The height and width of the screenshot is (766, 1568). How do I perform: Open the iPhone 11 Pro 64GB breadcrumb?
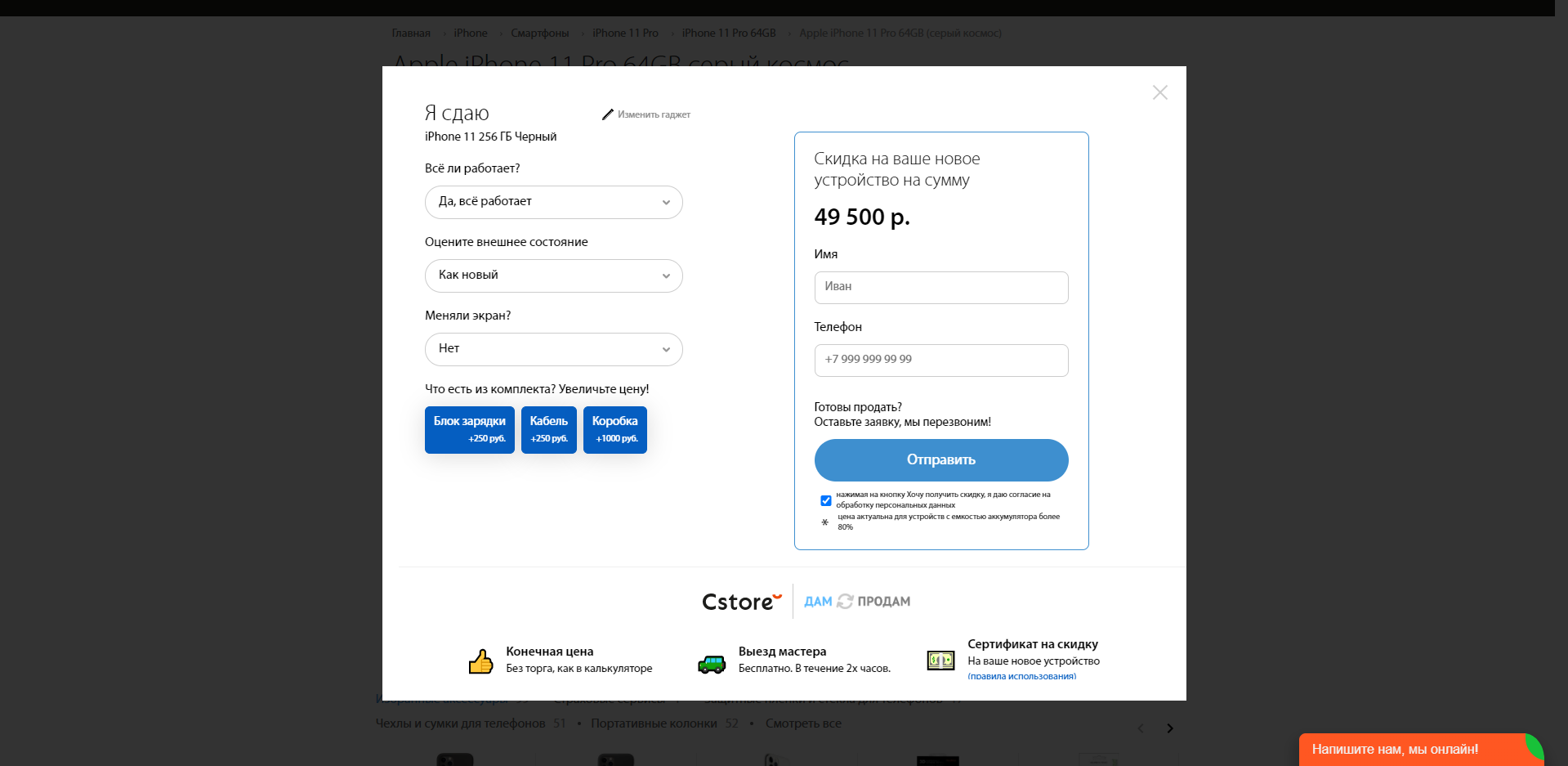pyautogui.click(x=729, y=34)
